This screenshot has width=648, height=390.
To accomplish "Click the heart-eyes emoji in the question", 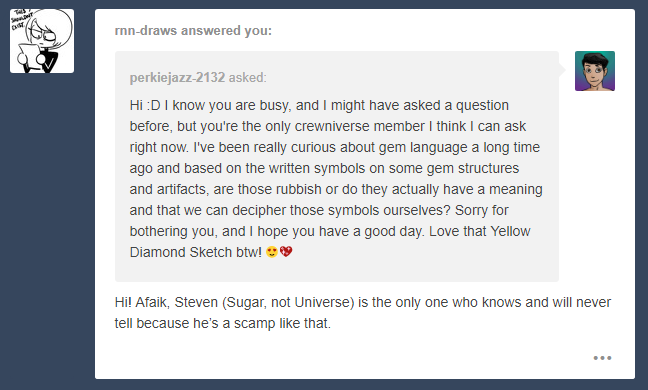I will [x=272, y=252].
